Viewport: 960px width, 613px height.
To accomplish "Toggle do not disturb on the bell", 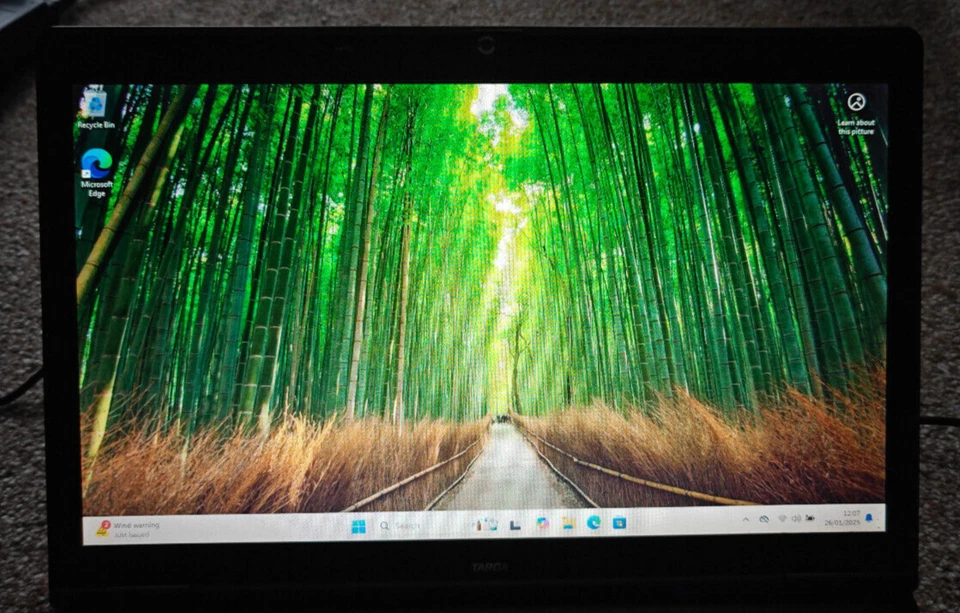I will 869,518.
